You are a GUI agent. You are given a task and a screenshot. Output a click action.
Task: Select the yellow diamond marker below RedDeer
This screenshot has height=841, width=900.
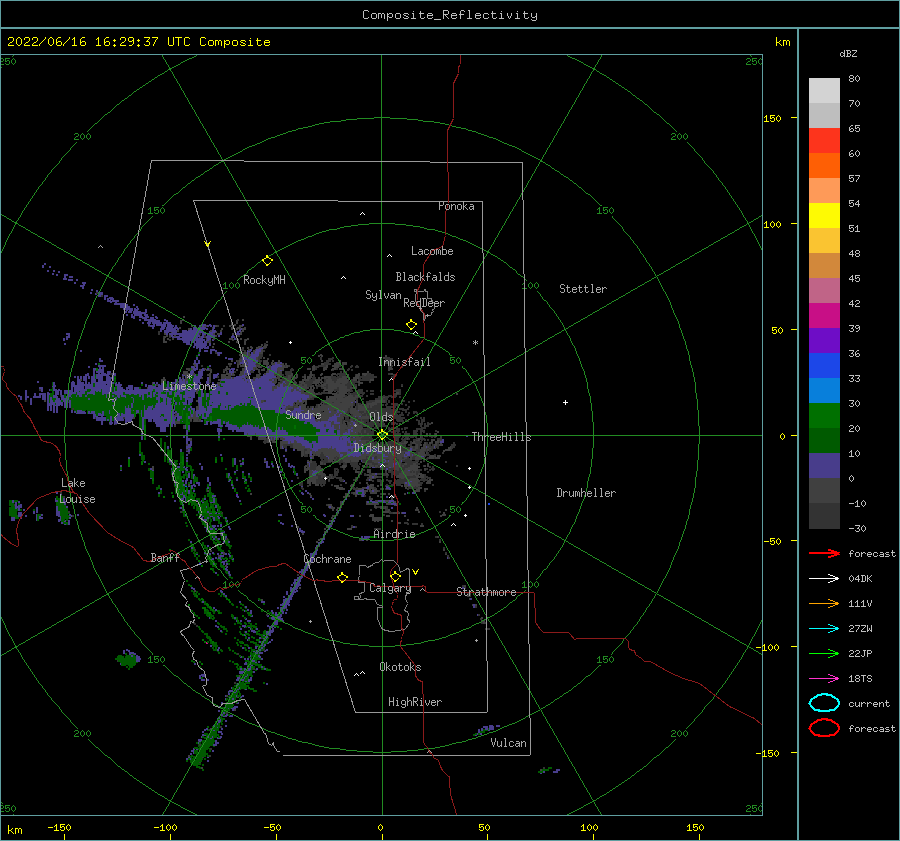click(x=411, y=325)
